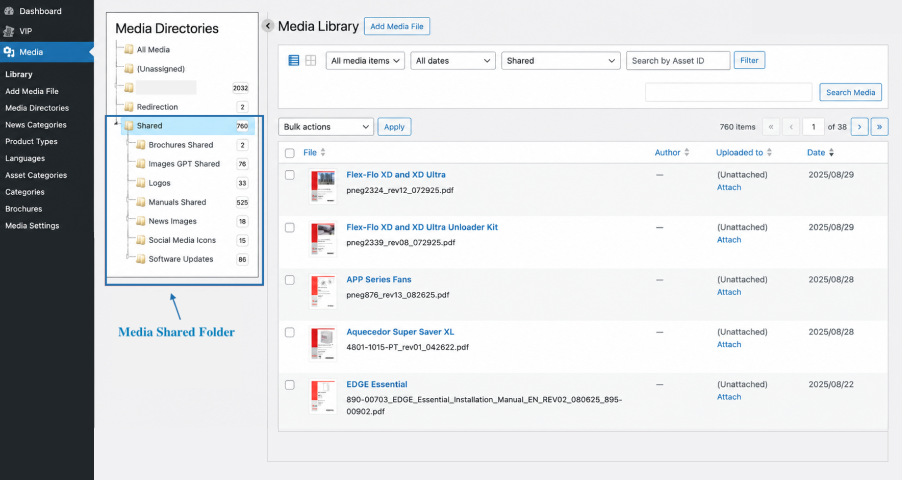The width and height of the screenshot is (902, 480).
Task: Click the Logos folder icon
Action: click(x=140, y=183)
